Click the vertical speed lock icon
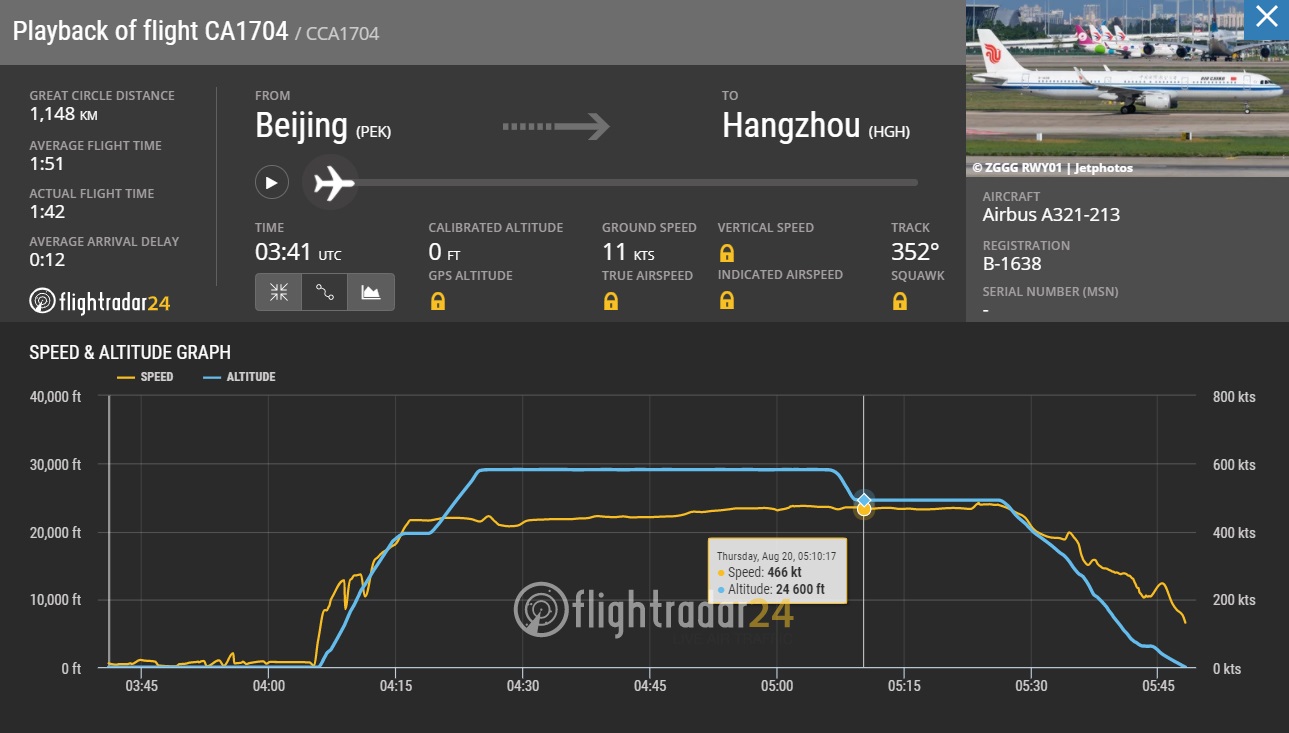 (727, 253)
